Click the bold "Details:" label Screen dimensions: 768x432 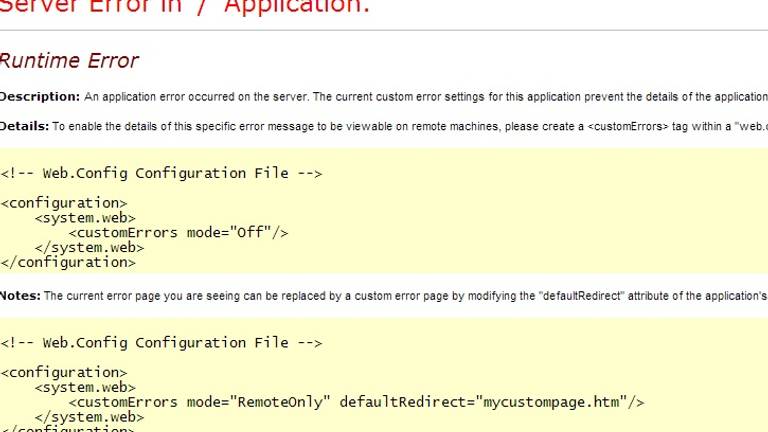[25, 126]
